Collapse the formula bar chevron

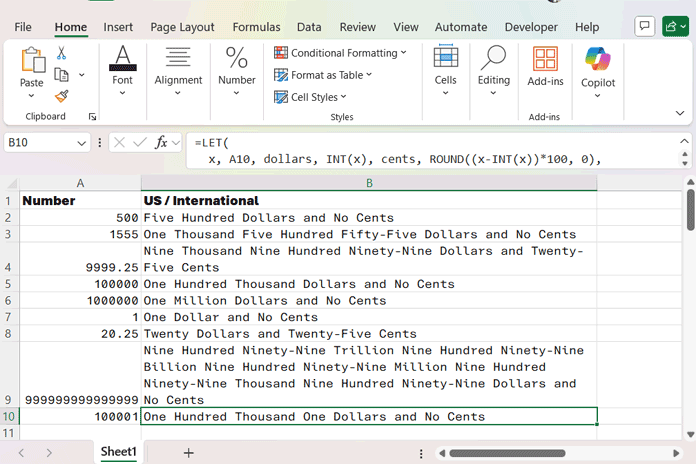(x=684, y=141)
